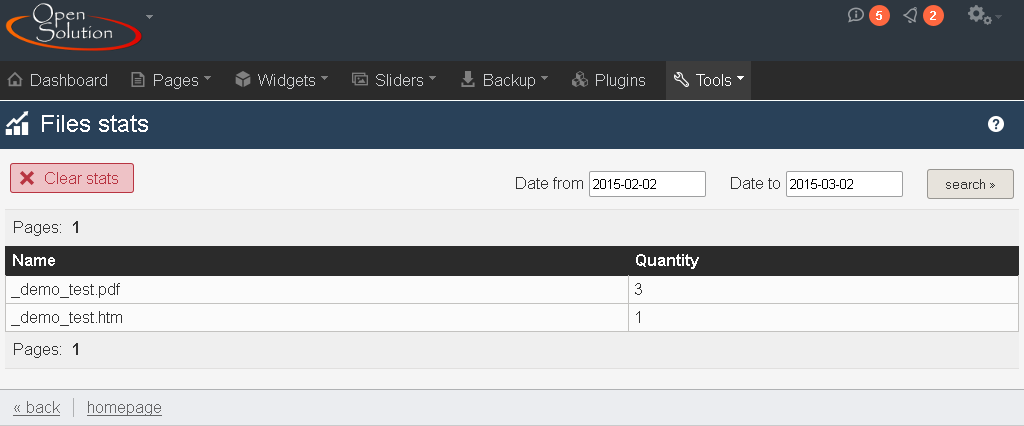Open the Tools menu
This screenshot has width=1024, height=426.
[709, 80]
